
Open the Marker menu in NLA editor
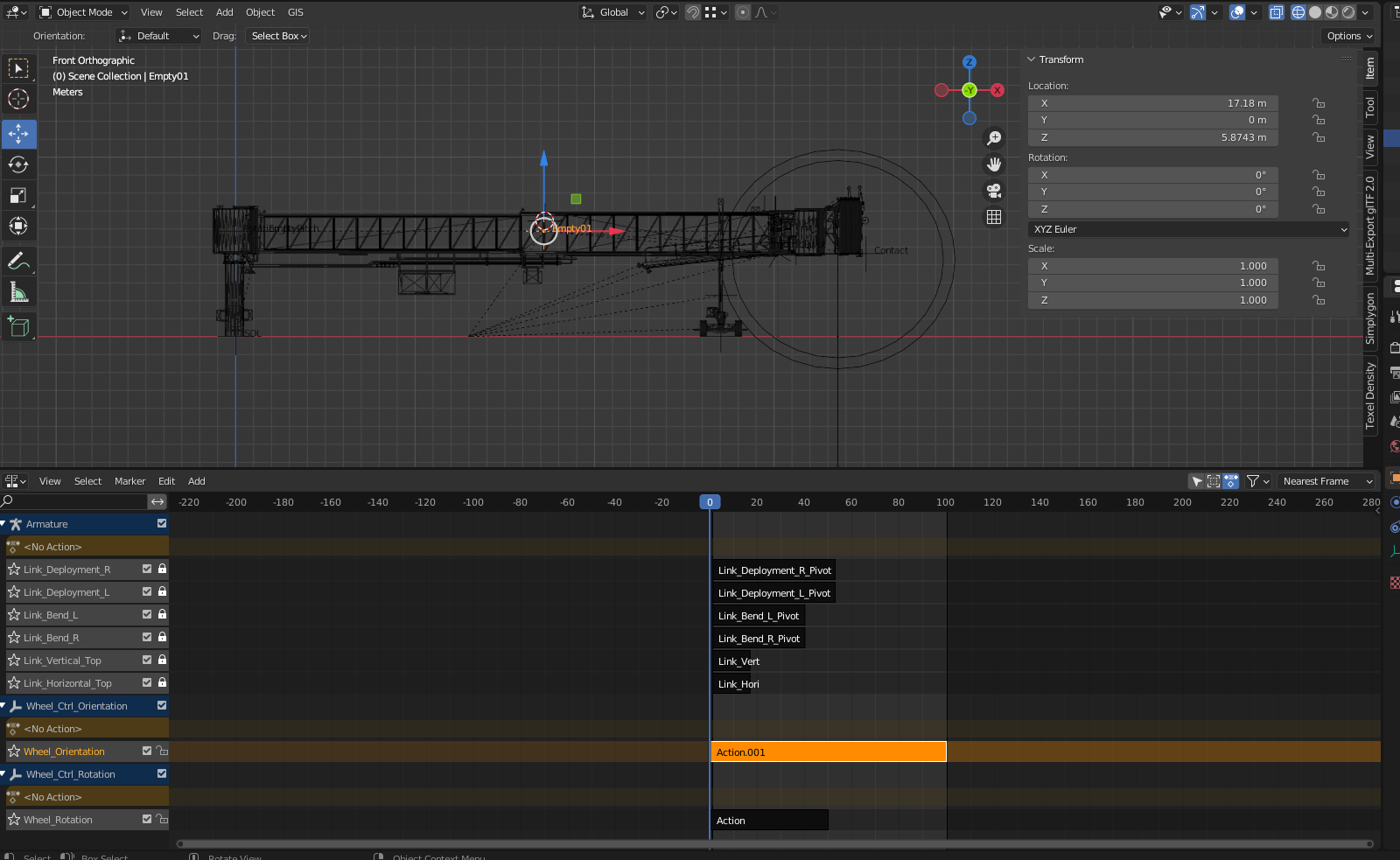[x=129, y=481]
